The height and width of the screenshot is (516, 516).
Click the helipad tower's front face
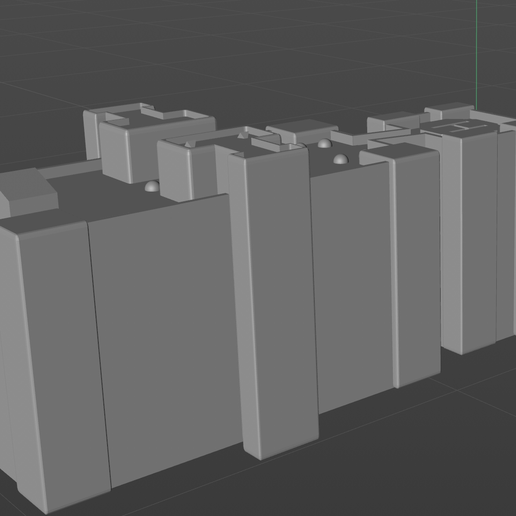coord(479,240)
